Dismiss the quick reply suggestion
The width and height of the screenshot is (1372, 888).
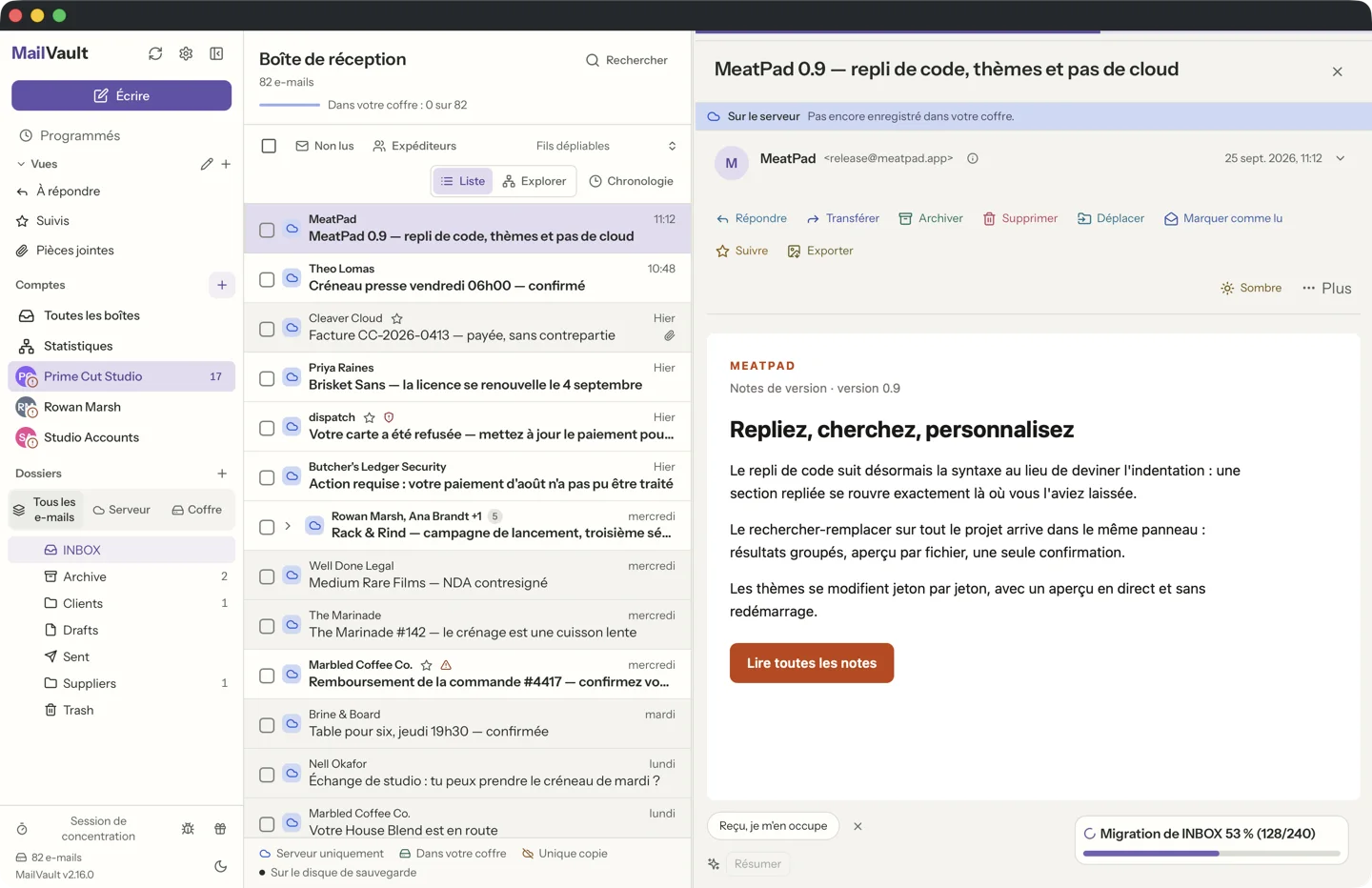pos(857,826)
